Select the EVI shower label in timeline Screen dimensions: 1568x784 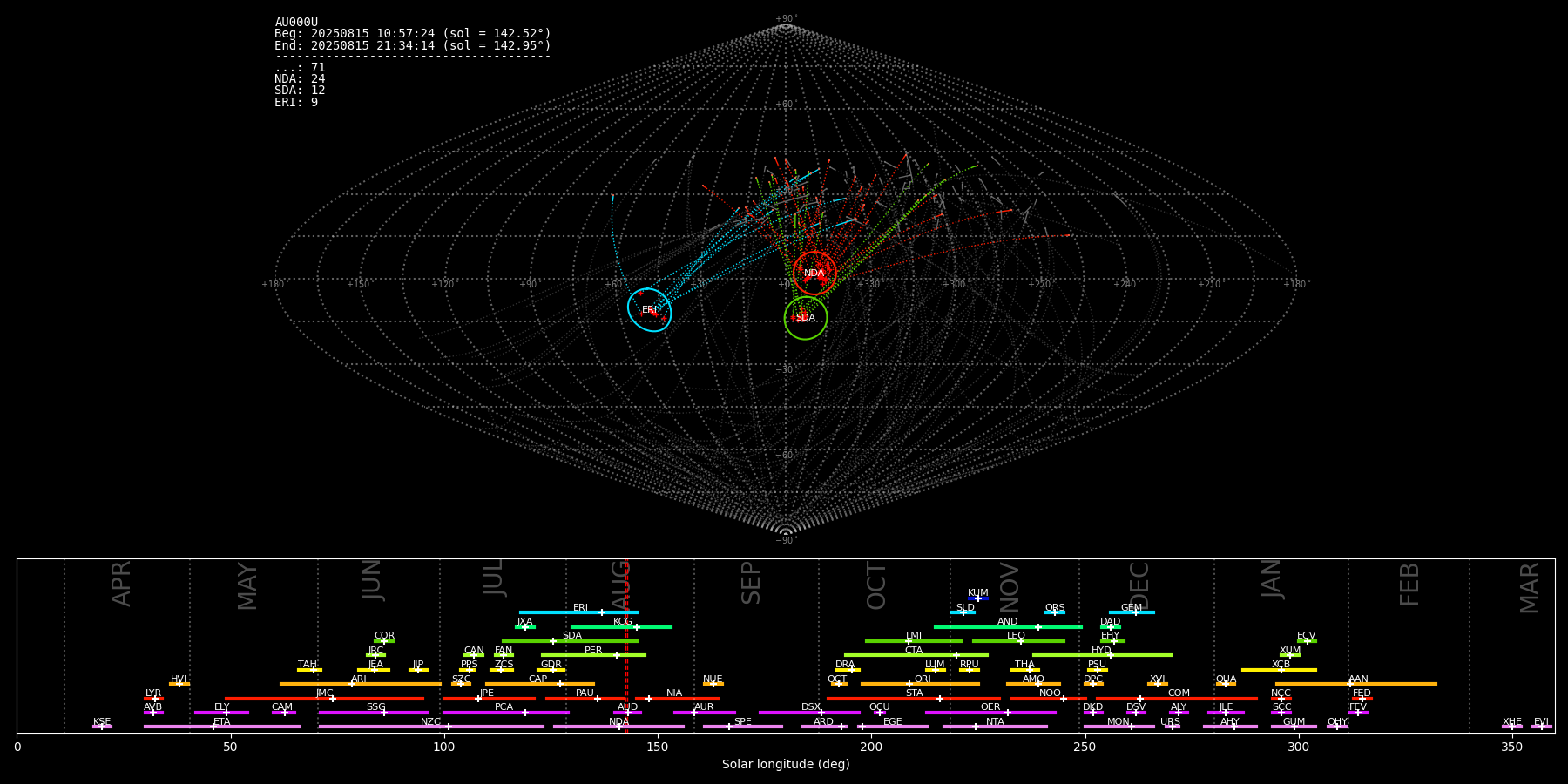[1541, 722]
